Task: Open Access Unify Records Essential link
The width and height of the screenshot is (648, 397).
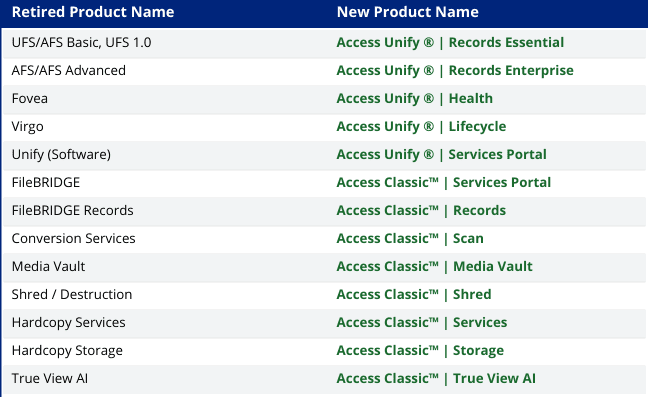Action: coord(450,43)
